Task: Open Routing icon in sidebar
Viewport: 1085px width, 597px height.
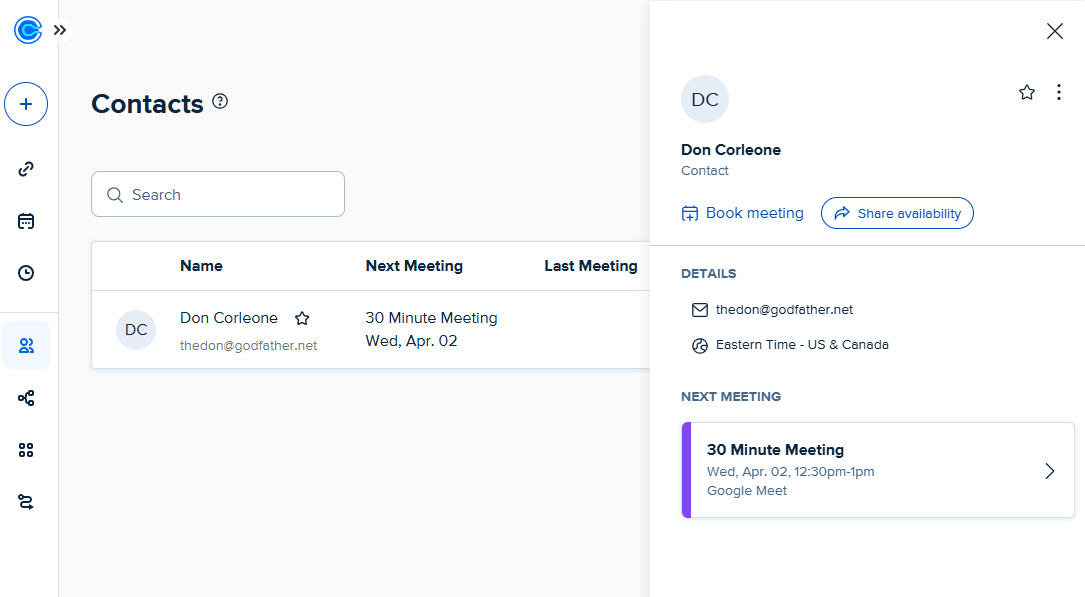Action: (26, 502)
